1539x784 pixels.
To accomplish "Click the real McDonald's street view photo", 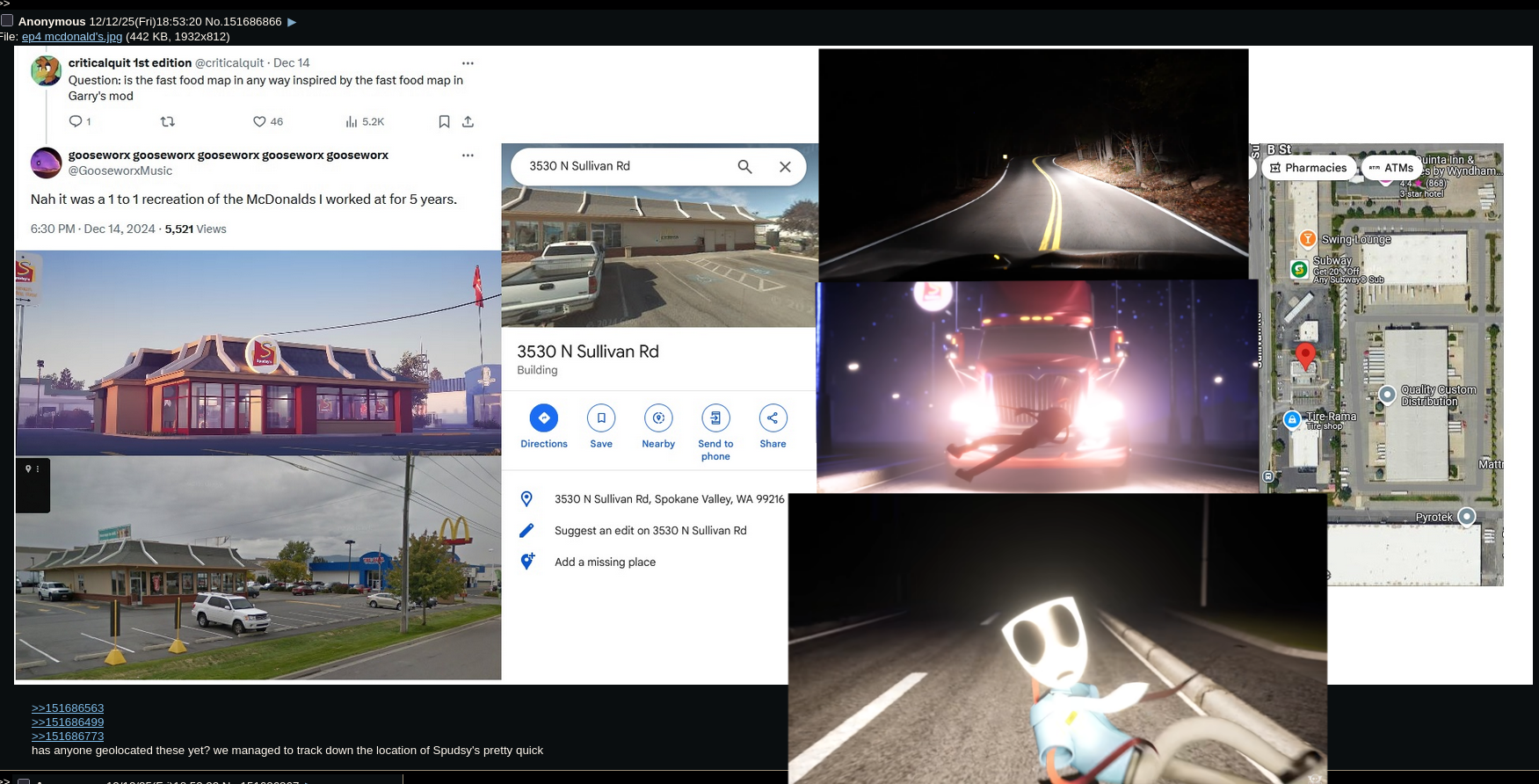I will [x=258, y=568].
